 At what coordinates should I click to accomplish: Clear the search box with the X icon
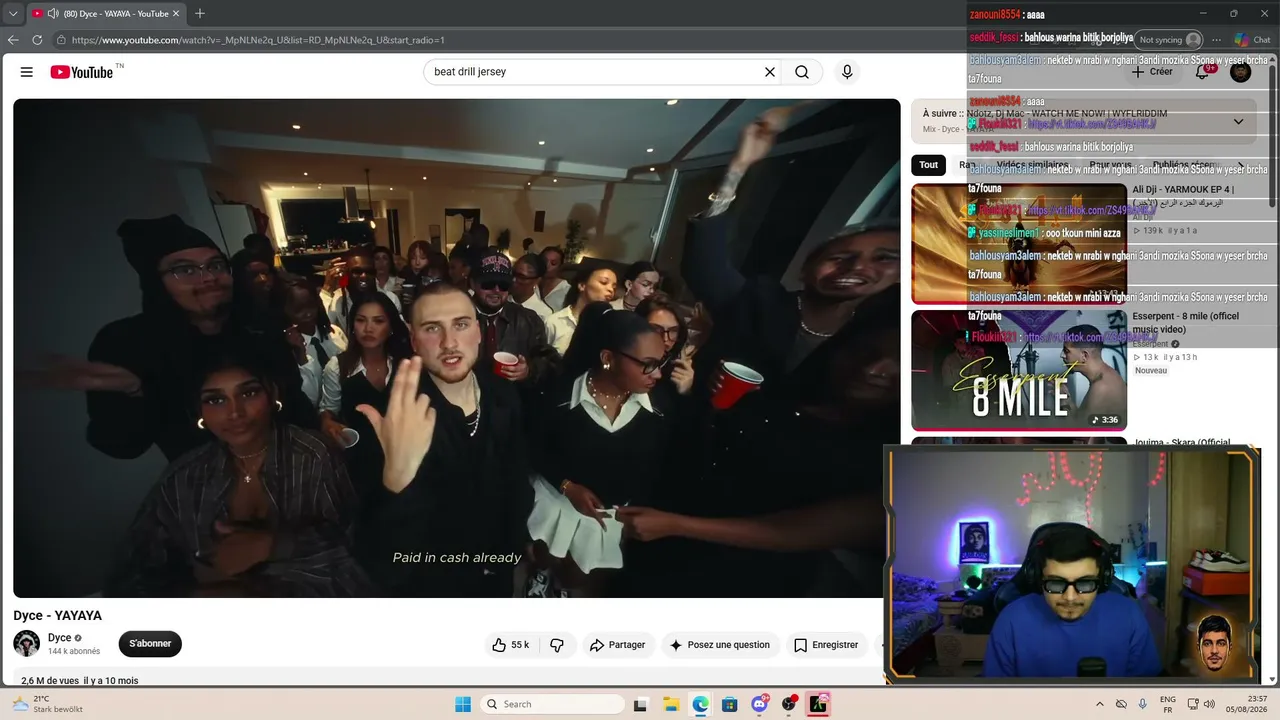pos(770,72)
